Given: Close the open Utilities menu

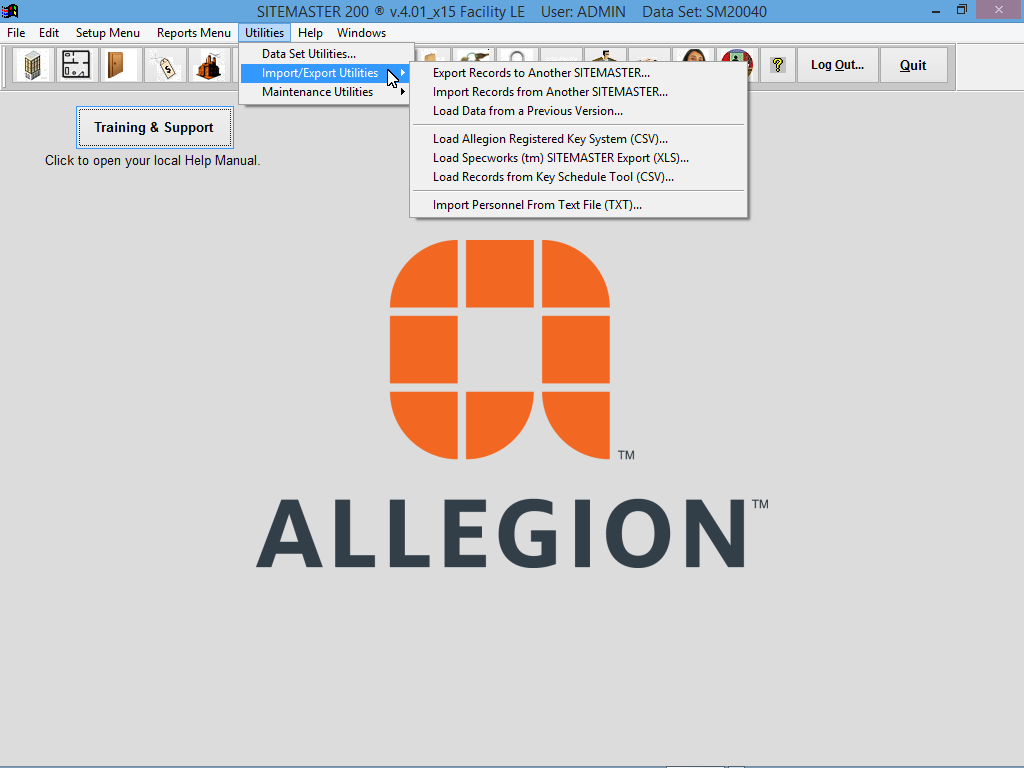Looking at the screenshot, I should [264, 33].
